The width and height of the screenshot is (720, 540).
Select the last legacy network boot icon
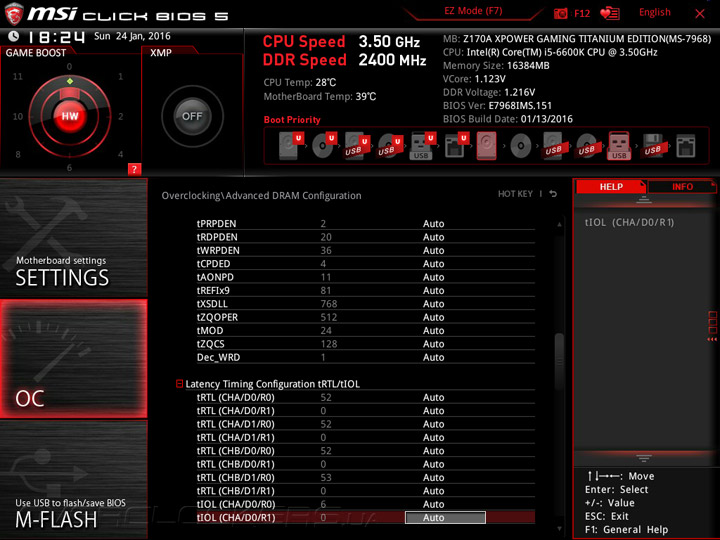coord(686,146)
